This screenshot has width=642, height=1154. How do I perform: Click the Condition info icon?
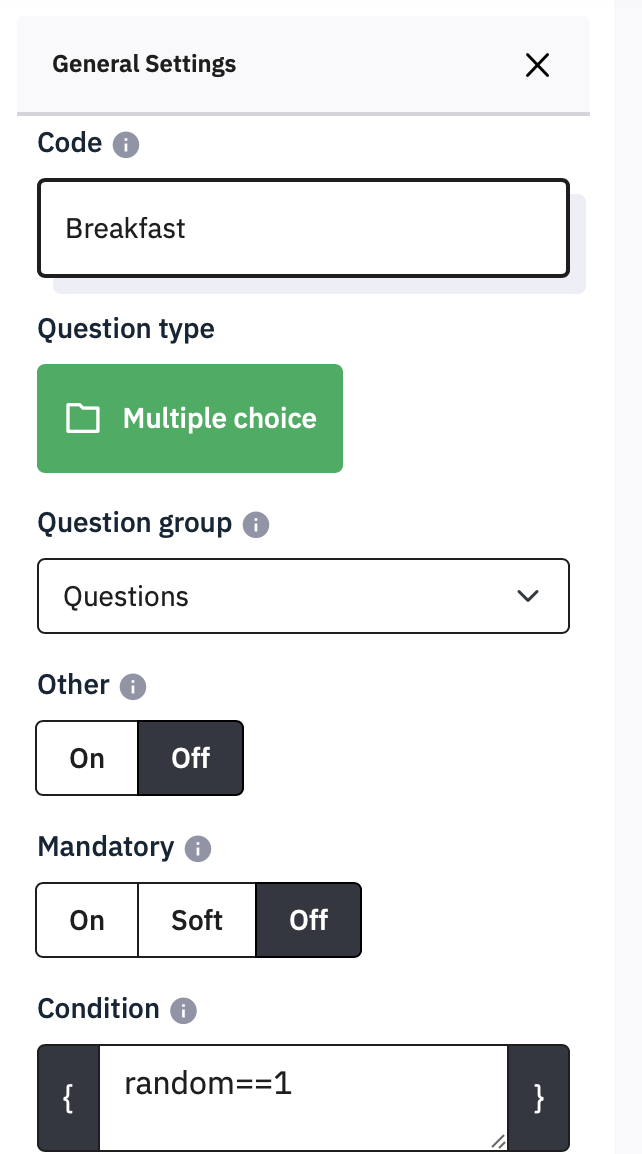(x=183, y=1011)
